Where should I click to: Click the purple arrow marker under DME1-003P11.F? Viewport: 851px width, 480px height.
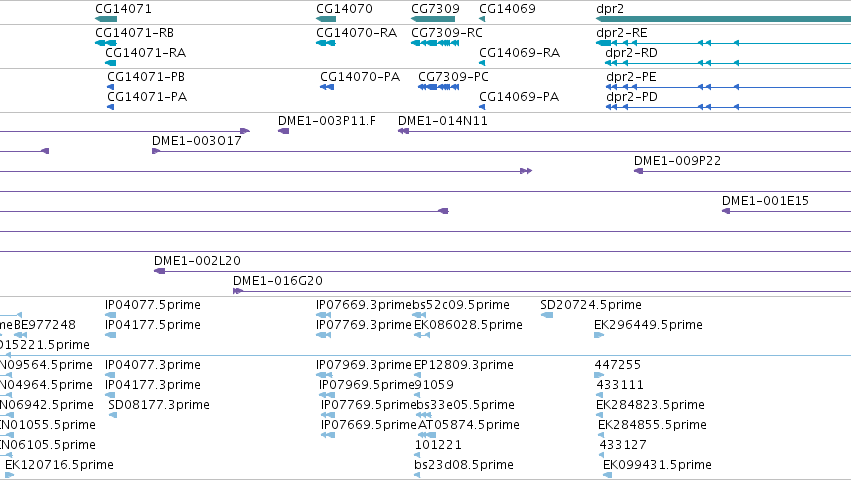pos(283,131)
